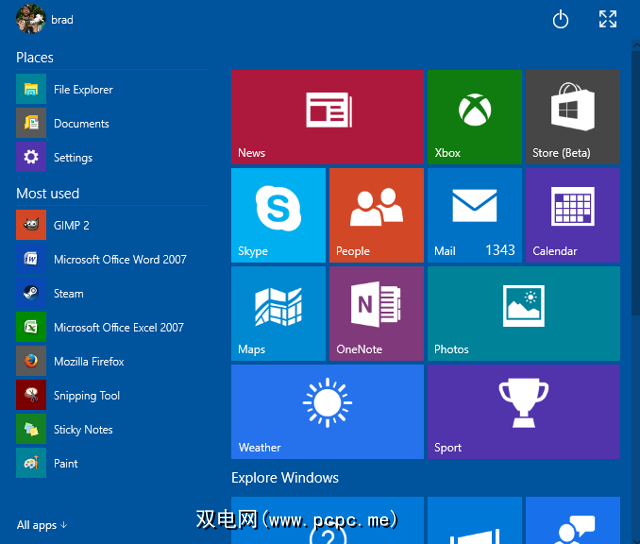Screen dimensions: 640x544
Task: Open the News tile
Action: [x=327, y=117]
